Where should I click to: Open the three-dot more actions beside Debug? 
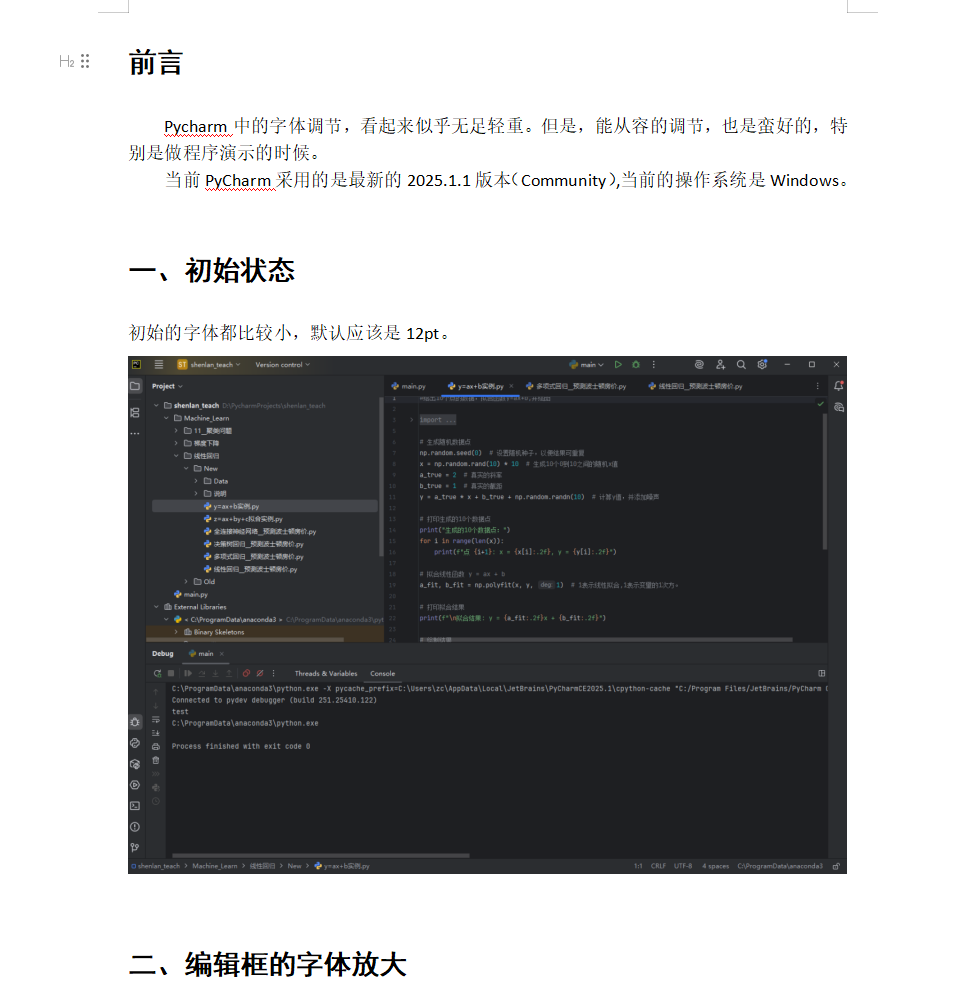point(654,365)
